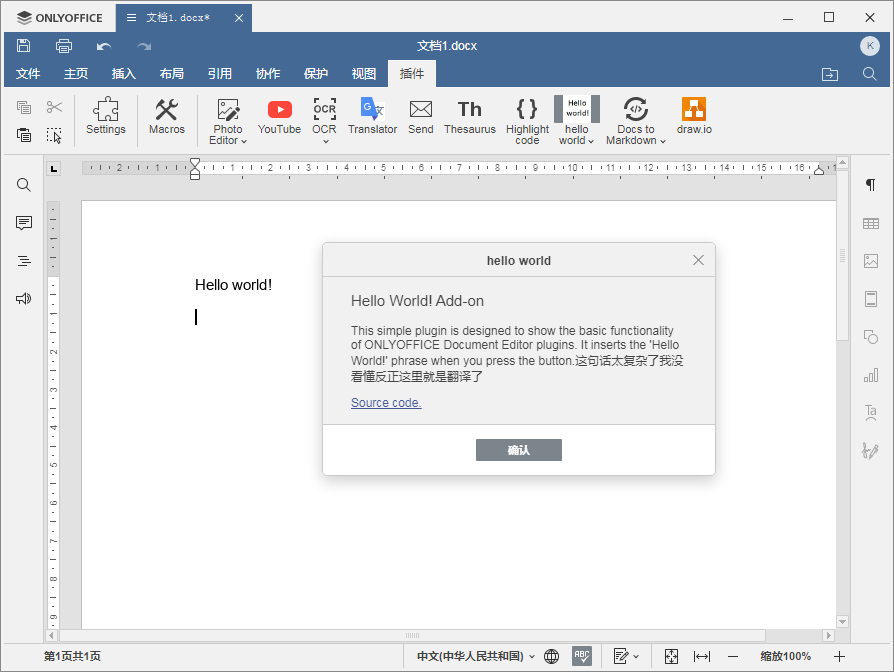Viewport: 894px width, 672px height.
Task: Open signature settings in right sidebar
Action: (871, 451)
